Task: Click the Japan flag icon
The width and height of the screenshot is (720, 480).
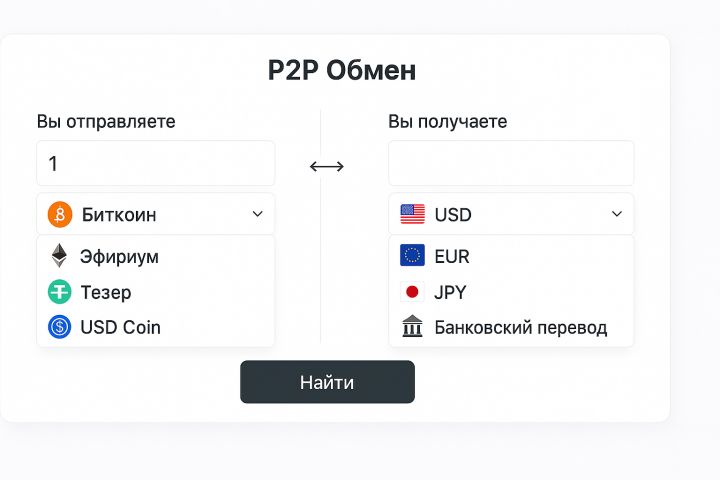Action: (x=412, y=292)
